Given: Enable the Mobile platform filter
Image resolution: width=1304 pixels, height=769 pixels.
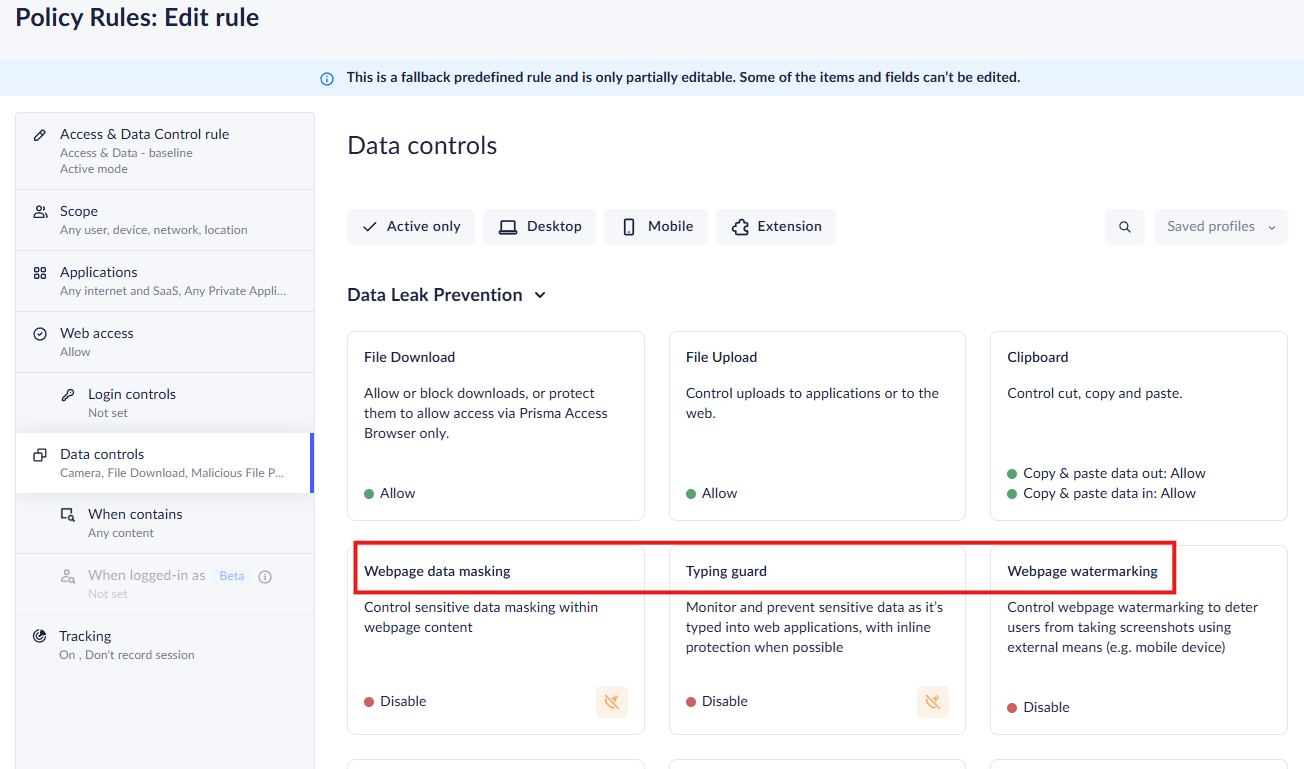Looking at the screenshot, I should pyautogui.click(x=656, y=227).
